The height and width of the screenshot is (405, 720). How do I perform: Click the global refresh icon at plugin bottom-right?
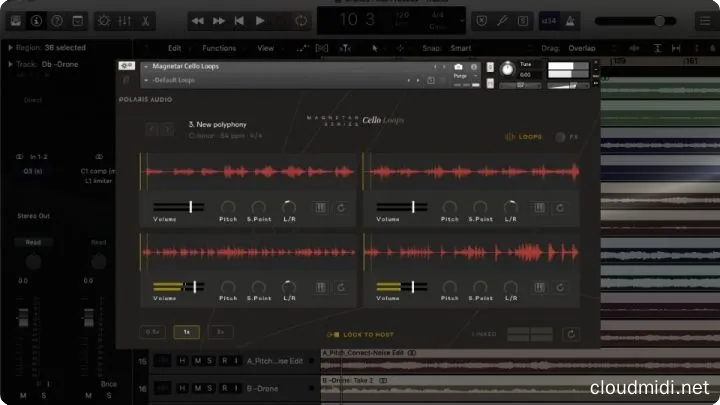pos(571,334)
